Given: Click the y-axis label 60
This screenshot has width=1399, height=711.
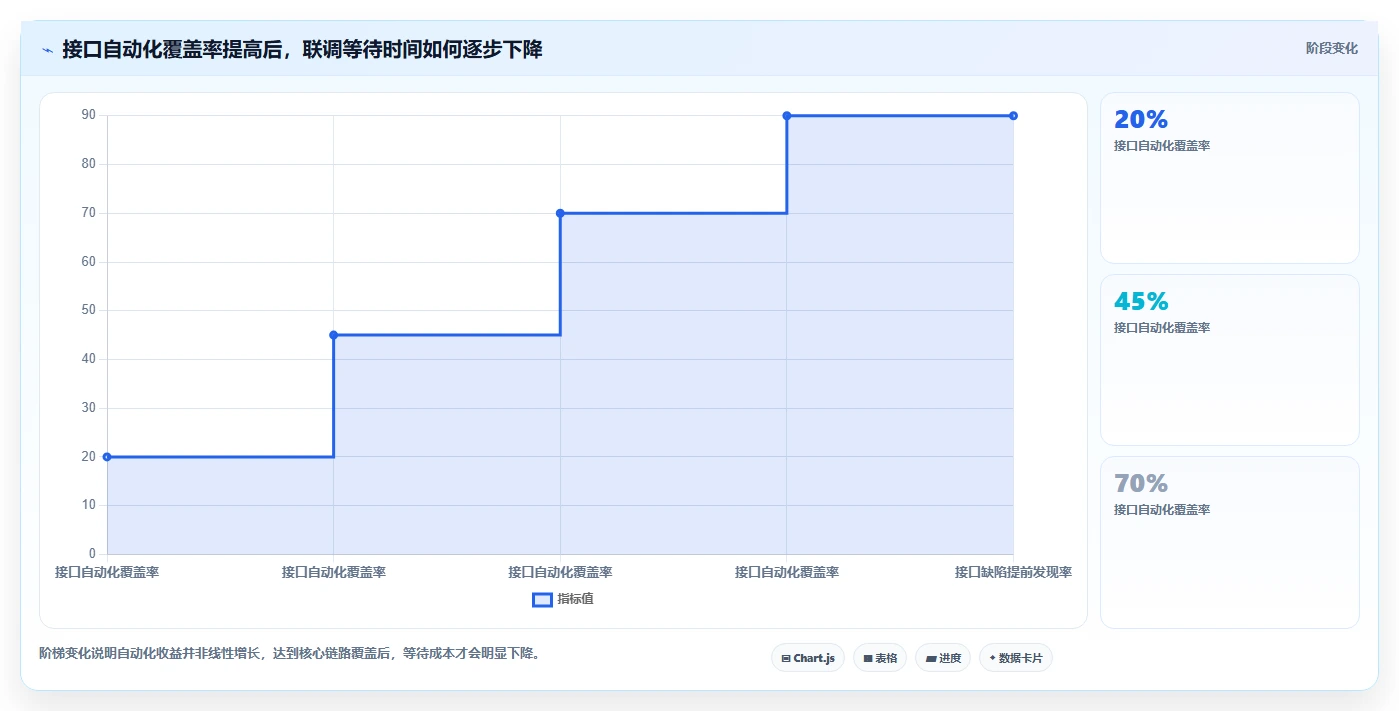Looking at the screenshot, I should coord(89,262).
